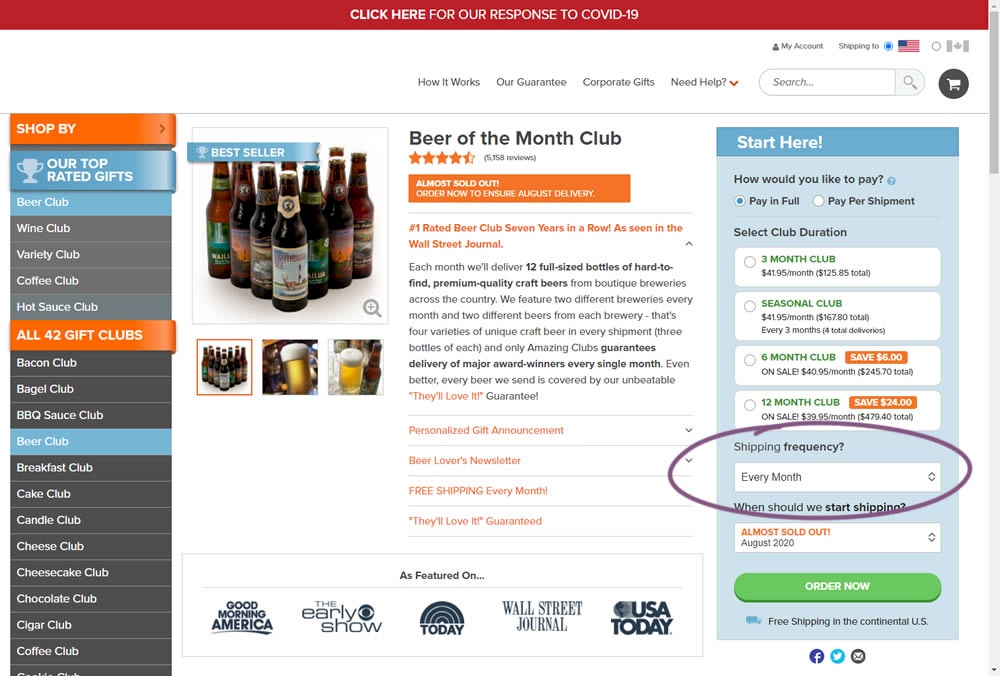This screenshot has height=676, width=1000.
Task: Click the payment help question mark icon
Action: pyautogui.click(x=891, y=181)
